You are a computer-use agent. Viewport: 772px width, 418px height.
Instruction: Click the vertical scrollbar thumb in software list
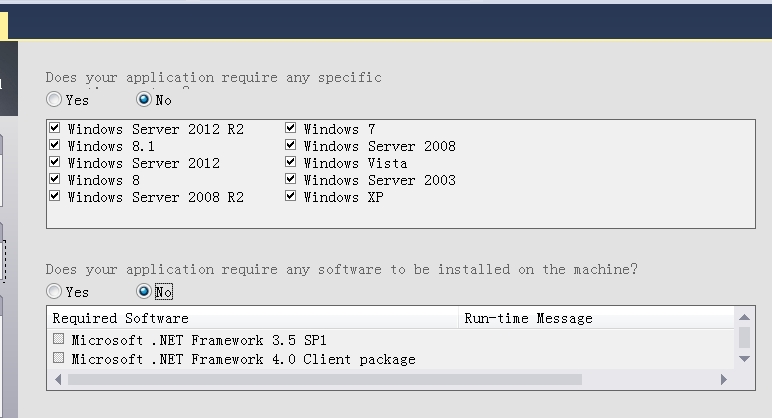(744, 337)
